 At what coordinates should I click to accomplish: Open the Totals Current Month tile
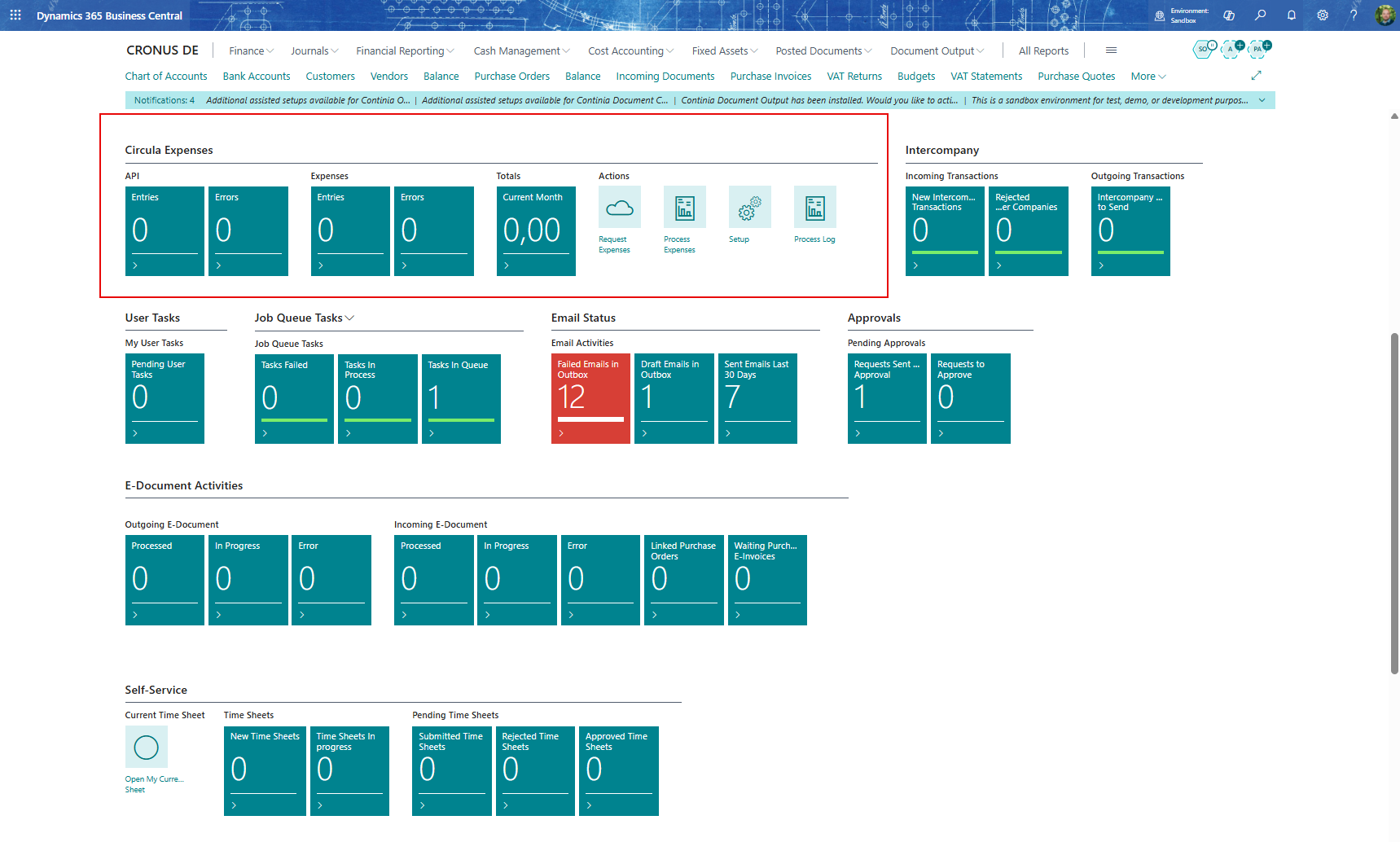point(536,231)
